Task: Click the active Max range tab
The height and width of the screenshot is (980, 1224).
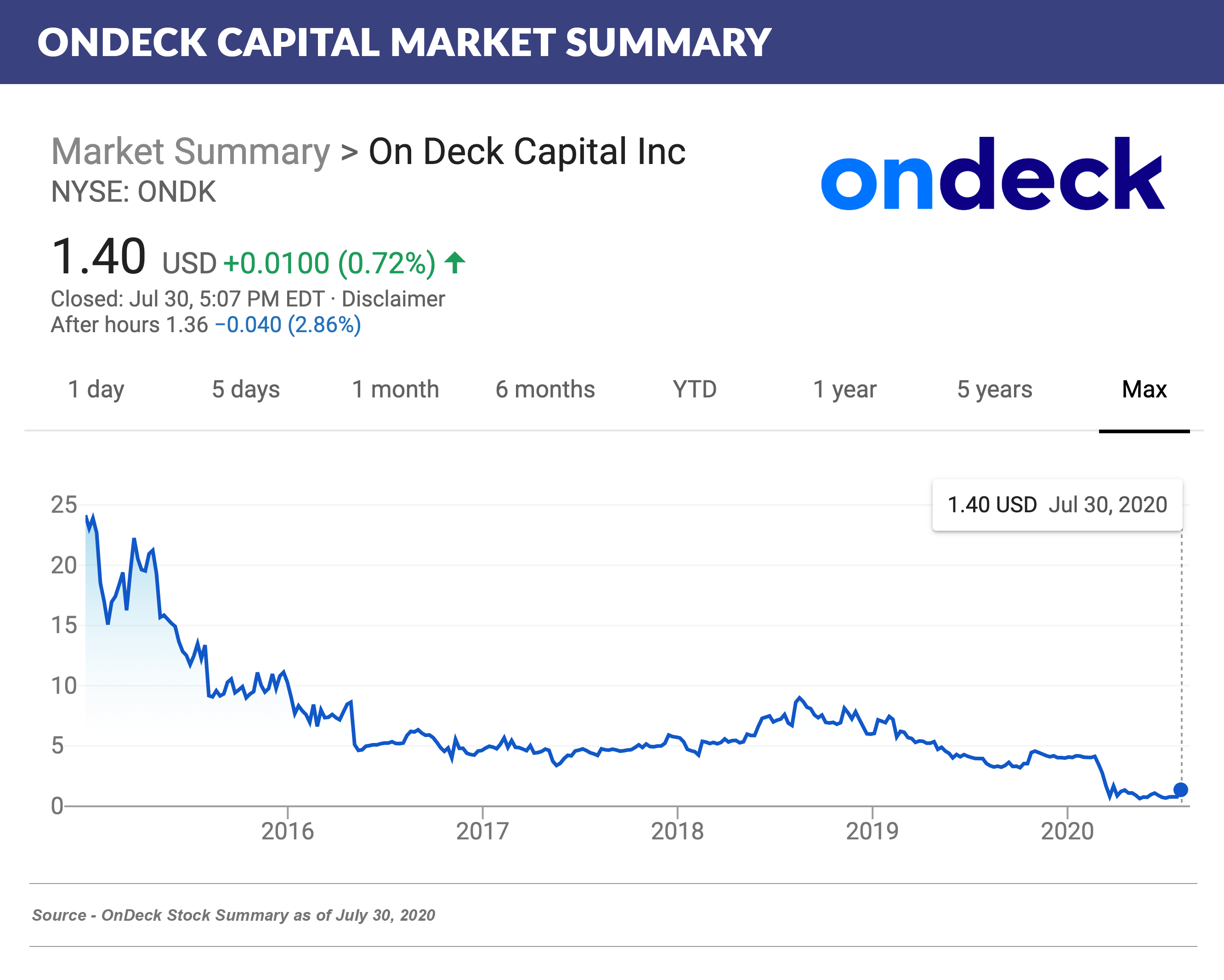Action: point(1144,390)
